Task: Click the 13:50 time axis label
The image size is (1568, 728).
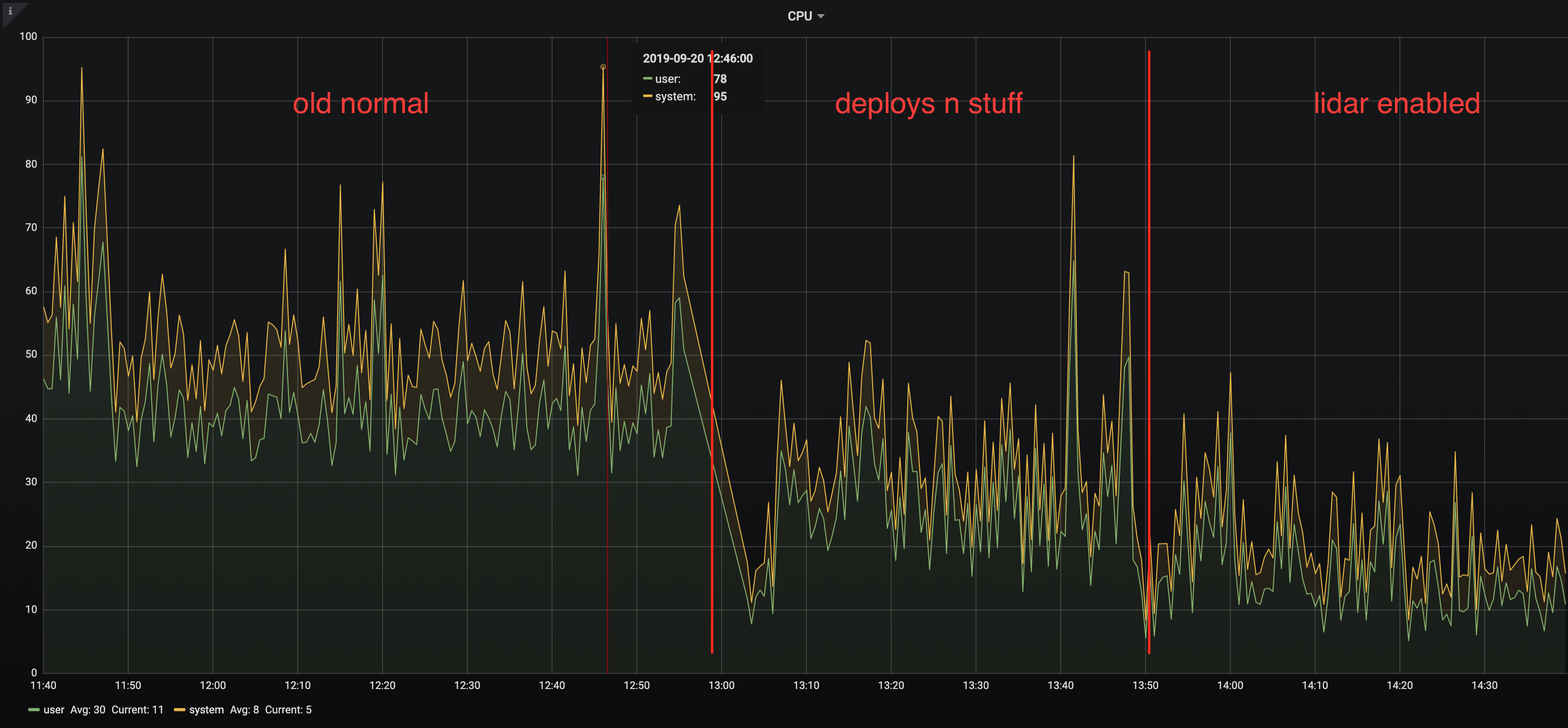Action: tap(1145, 686)
